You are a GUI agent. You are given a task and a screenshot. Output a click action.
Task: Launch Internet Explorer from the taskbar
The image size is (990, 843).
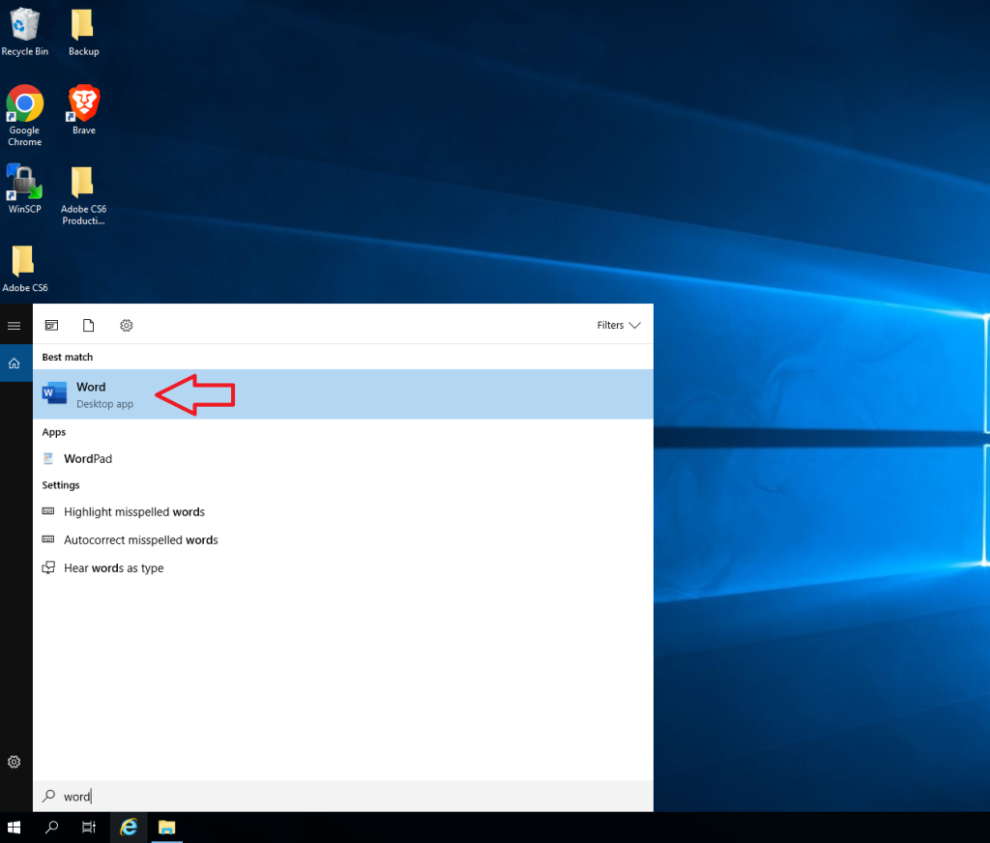(128, 827)
